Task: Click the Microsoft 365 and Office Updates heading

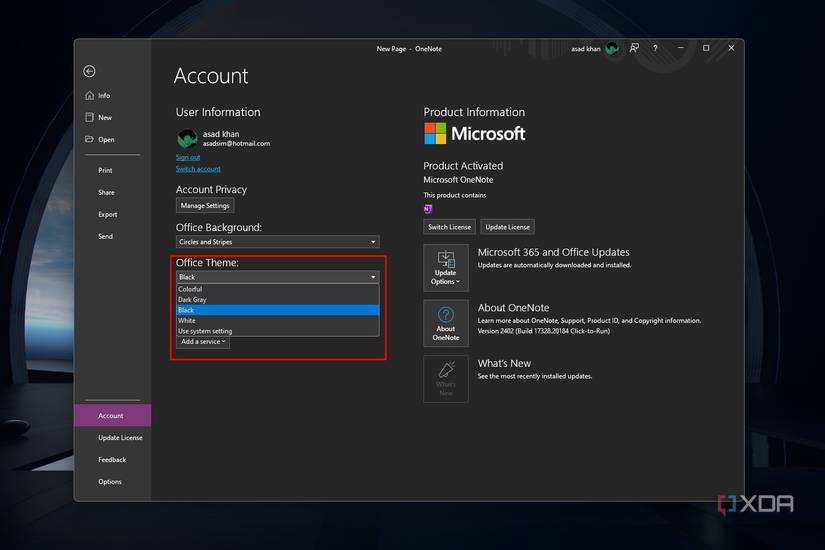Action: [x=554, y=252]
